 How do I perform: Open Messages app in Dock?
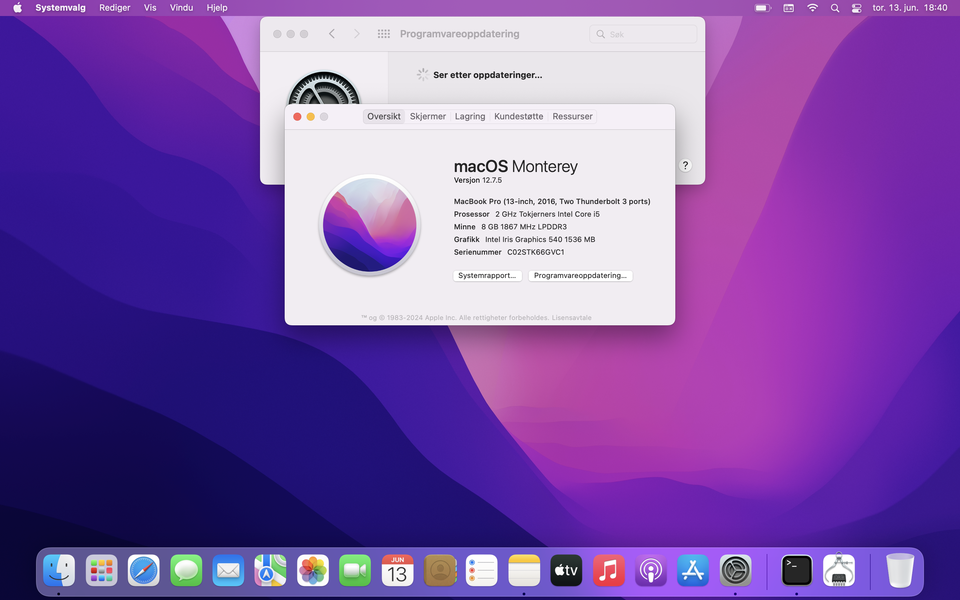tap(186, 571)
